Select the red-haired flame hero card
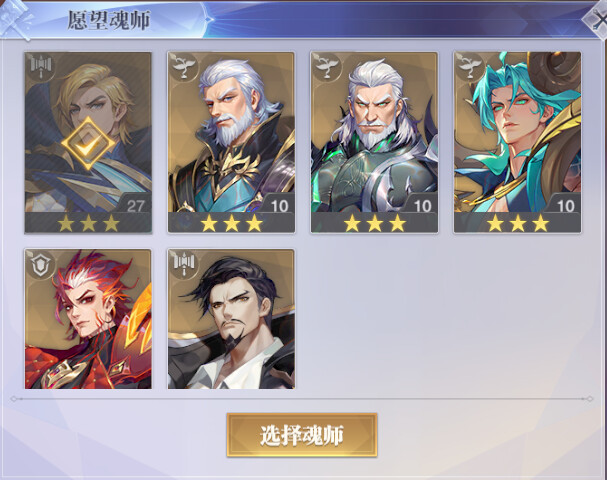The width and height of the screenshot is (607, 480). pos(88,319)
